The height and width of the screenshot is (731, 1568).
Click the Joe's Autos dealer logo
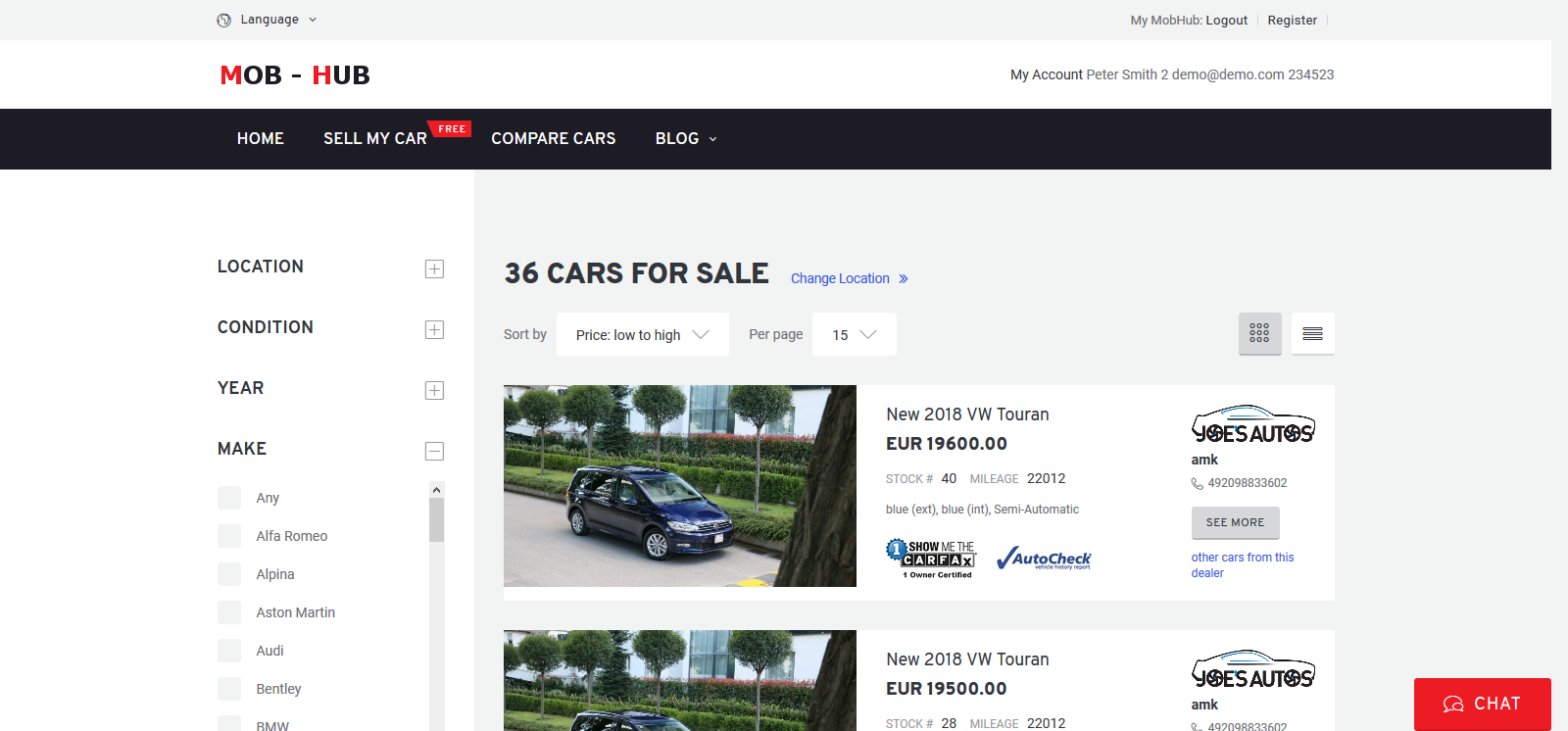(1252, 425)
